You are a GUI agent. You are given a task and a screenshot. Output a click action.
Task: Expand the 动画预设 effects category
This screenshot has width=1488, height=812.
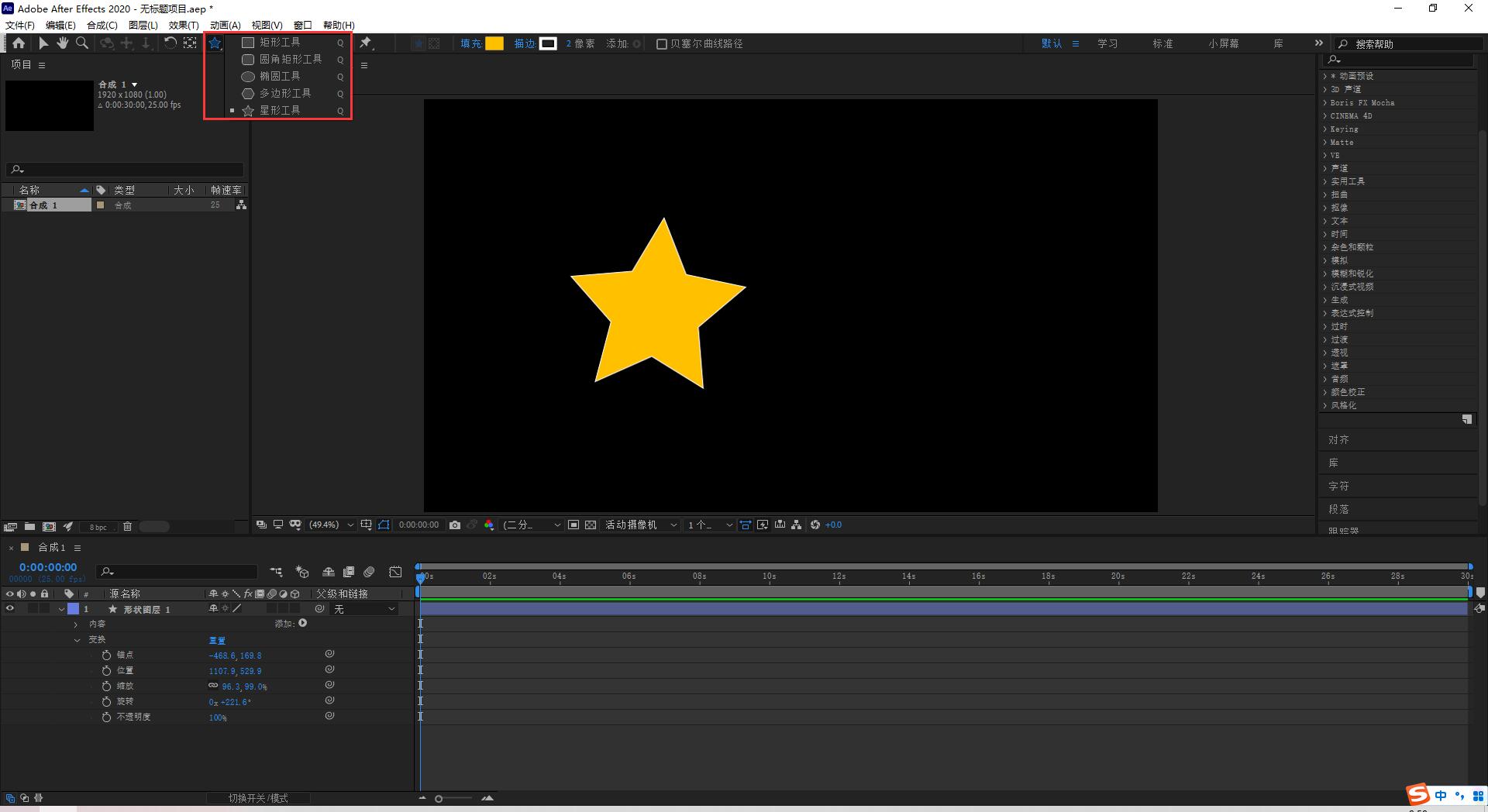click(1325, 76)
